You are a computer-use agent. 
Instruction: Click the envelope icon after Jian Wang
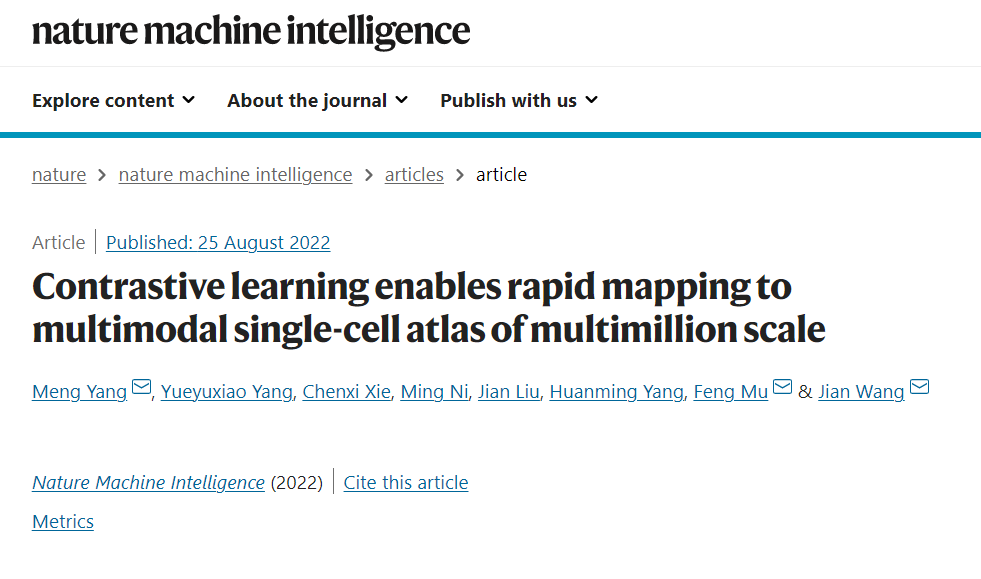point(919,387)
